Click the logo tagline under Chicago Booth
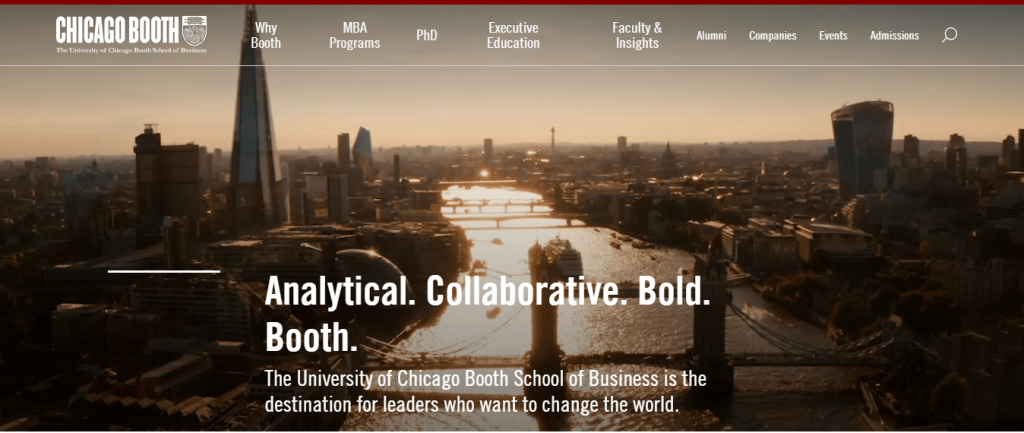The height and width of the screenshot is (433, 1024). (x=131, y=50)
